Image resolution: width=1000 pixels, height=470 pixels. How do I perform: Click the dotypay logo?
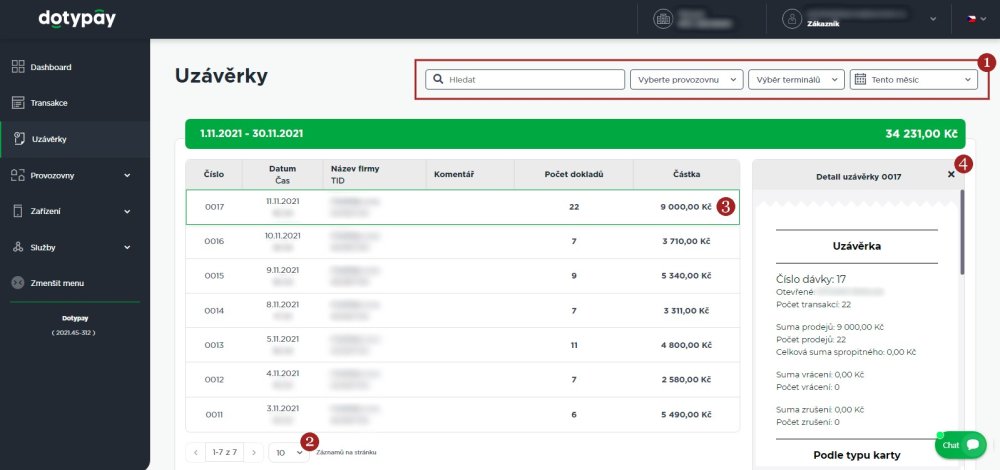77,18
